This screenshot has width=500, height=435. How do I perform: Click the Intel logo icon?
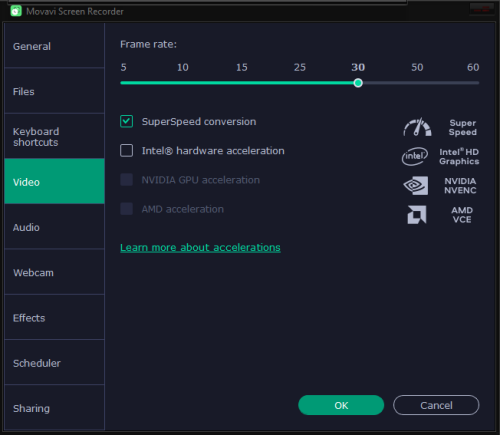[415, 156]
